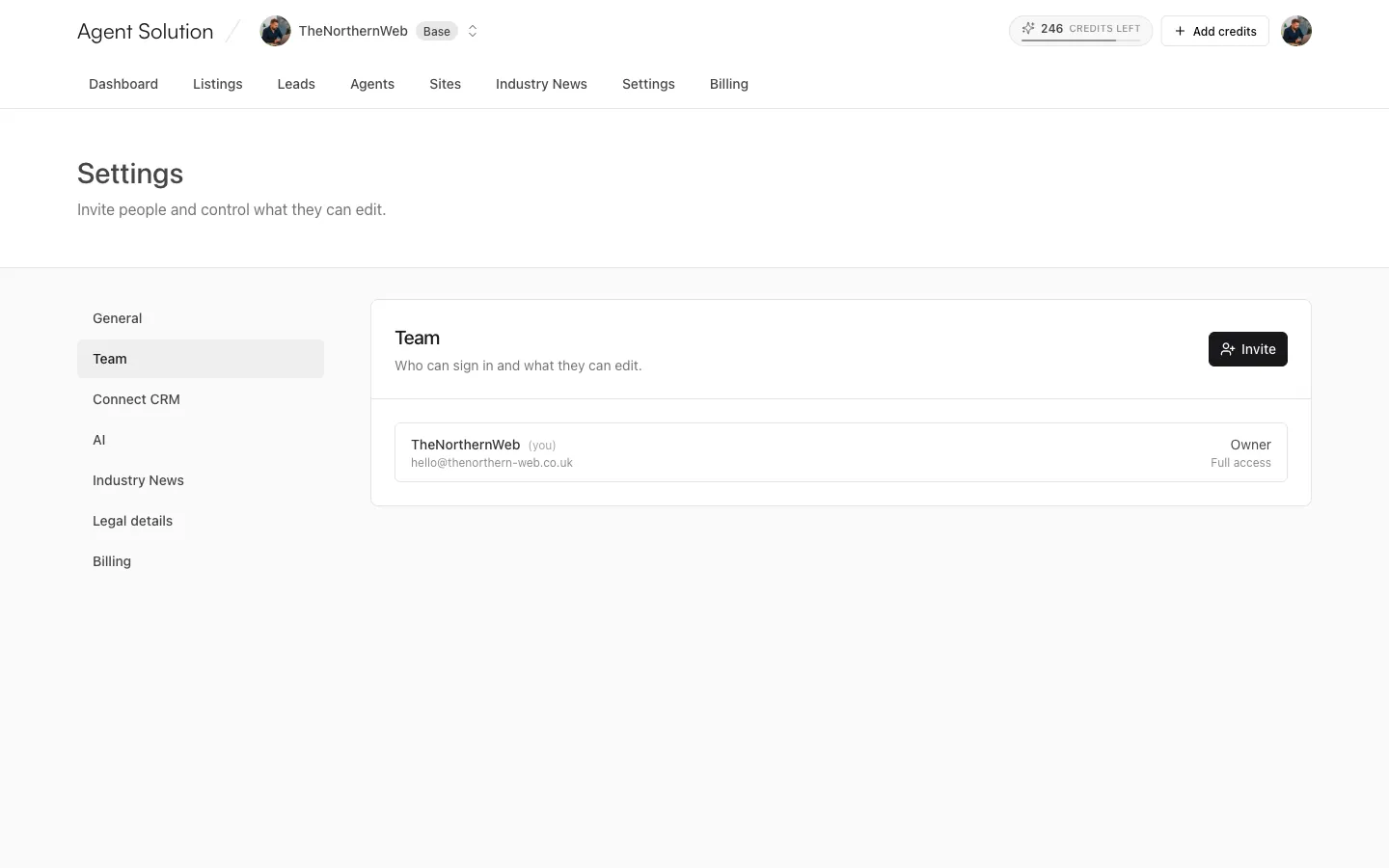Open the Legal details section
Image resolution: width=1389 pixels, height=868 pixels.
pos(201,521)
